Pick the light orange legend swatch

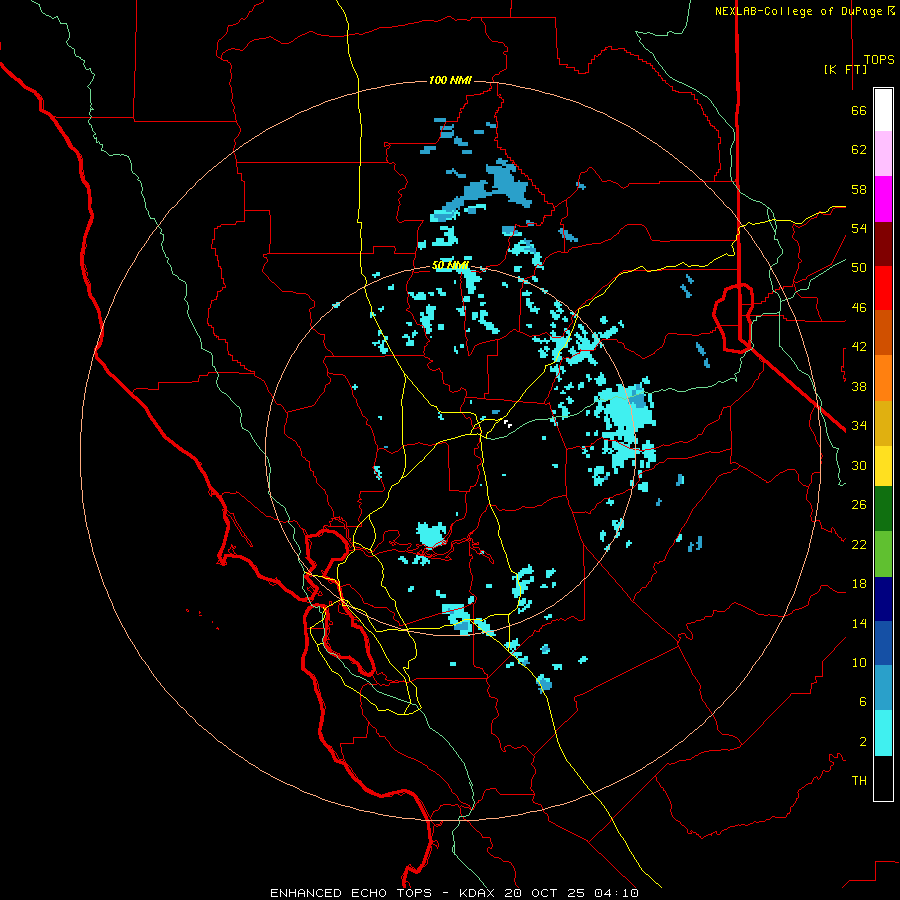click(x=883, y=378)
